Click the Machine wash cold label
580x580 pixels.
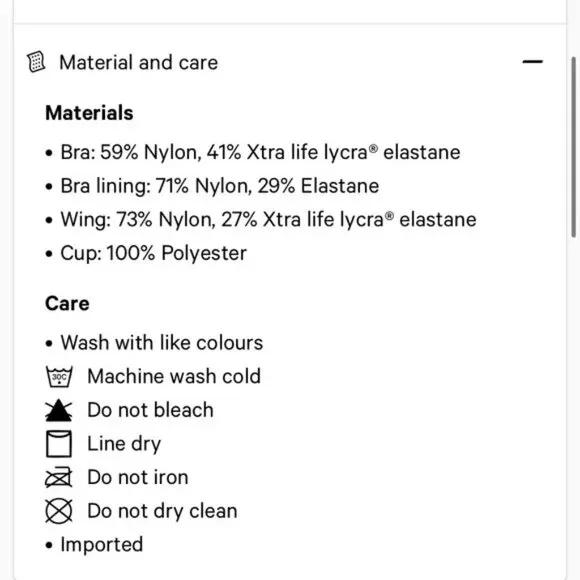click(x=174, y=377)
